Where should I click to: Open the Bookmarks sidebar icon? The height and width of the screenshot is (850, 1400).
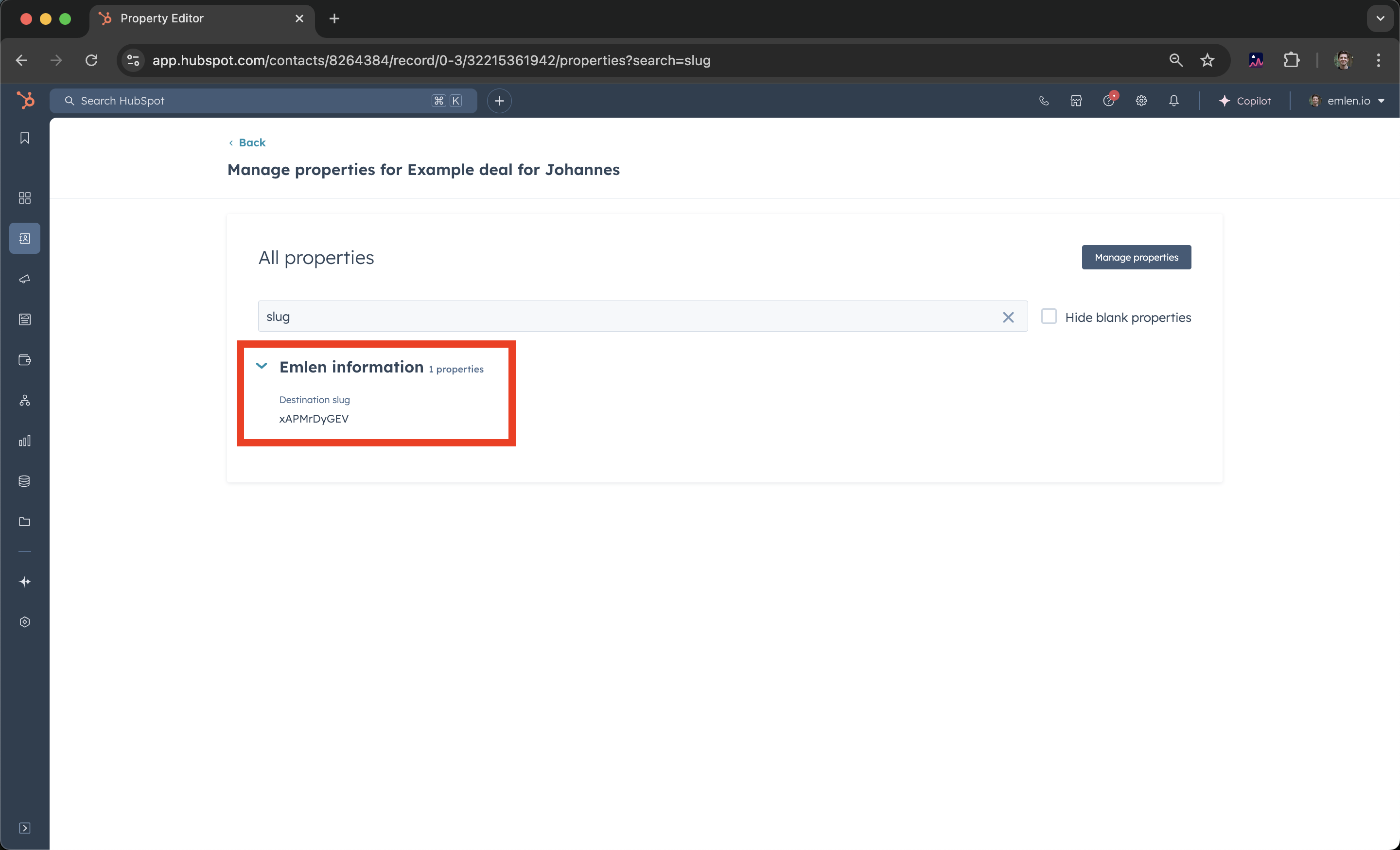tap(24, 138)
